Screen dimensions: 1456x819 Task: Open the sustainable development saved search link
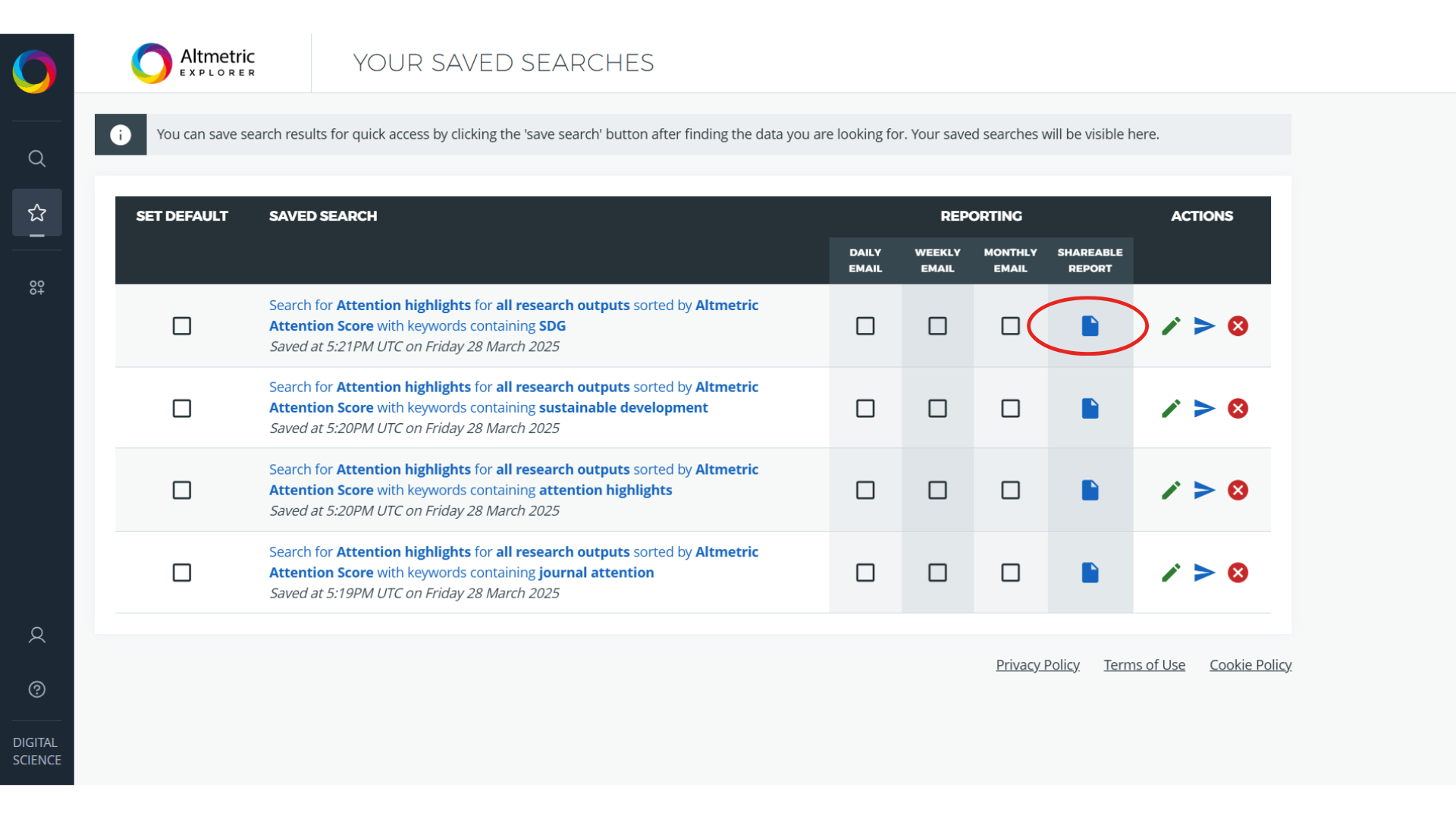pos(513,397)
